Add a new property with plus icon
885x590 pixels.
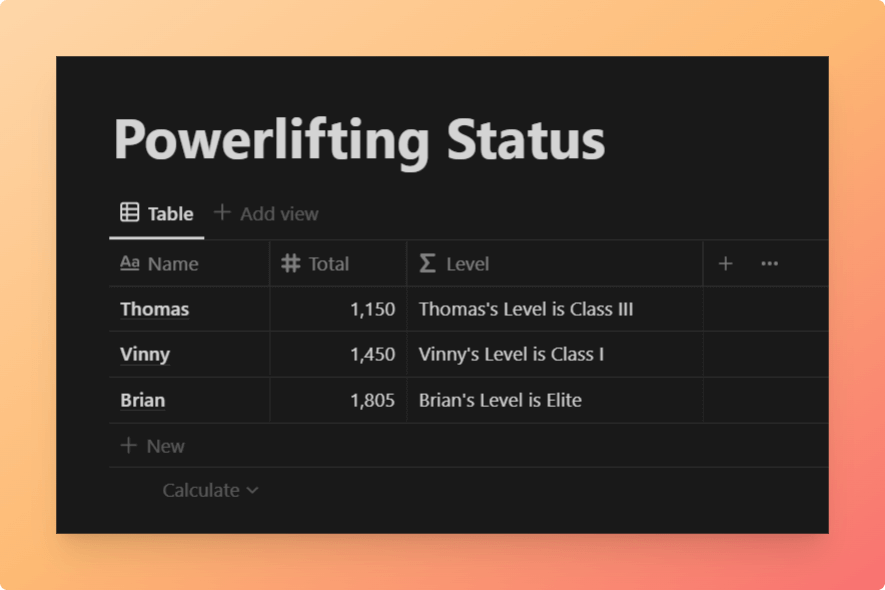click(x=725, y=263)
